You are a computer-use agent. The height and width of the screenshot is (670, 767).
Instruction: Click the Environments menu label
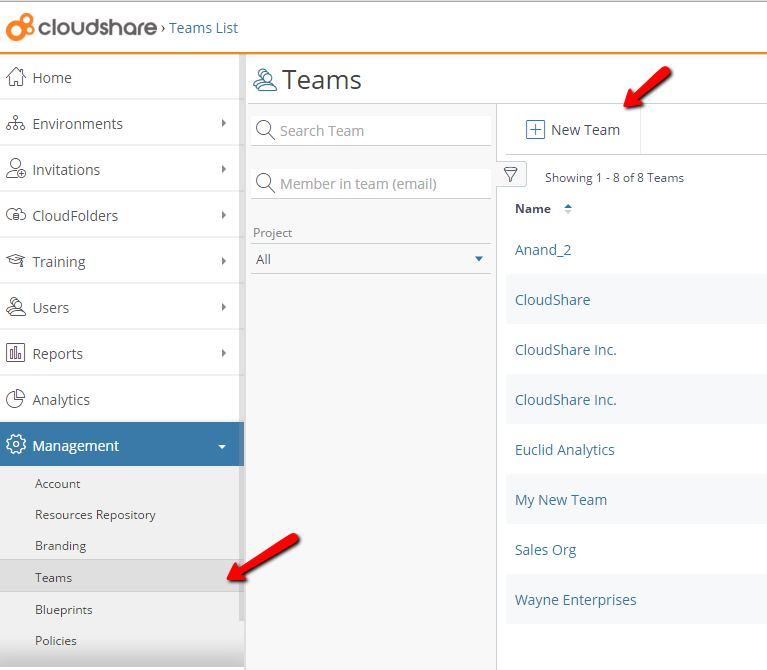(77, 124)
